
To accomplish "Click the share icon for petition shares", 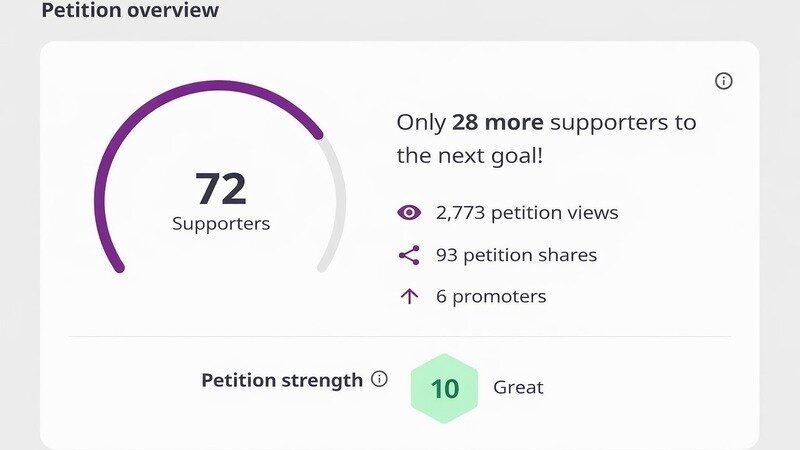I will 409,255.
